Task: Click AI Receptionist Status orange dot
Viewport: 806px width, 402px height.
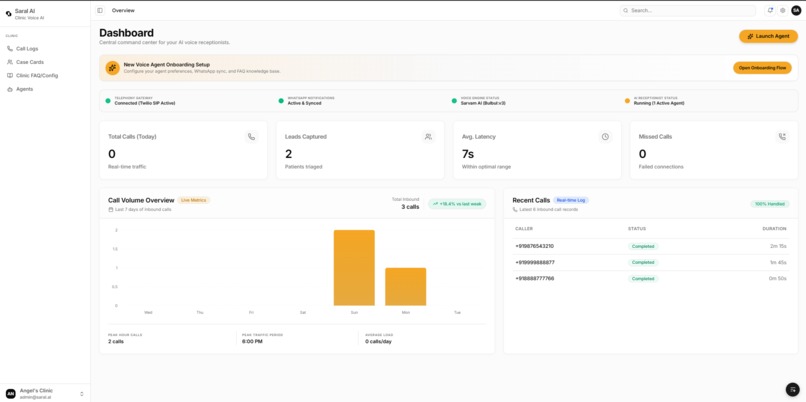Action: click(x=627, y=101)
